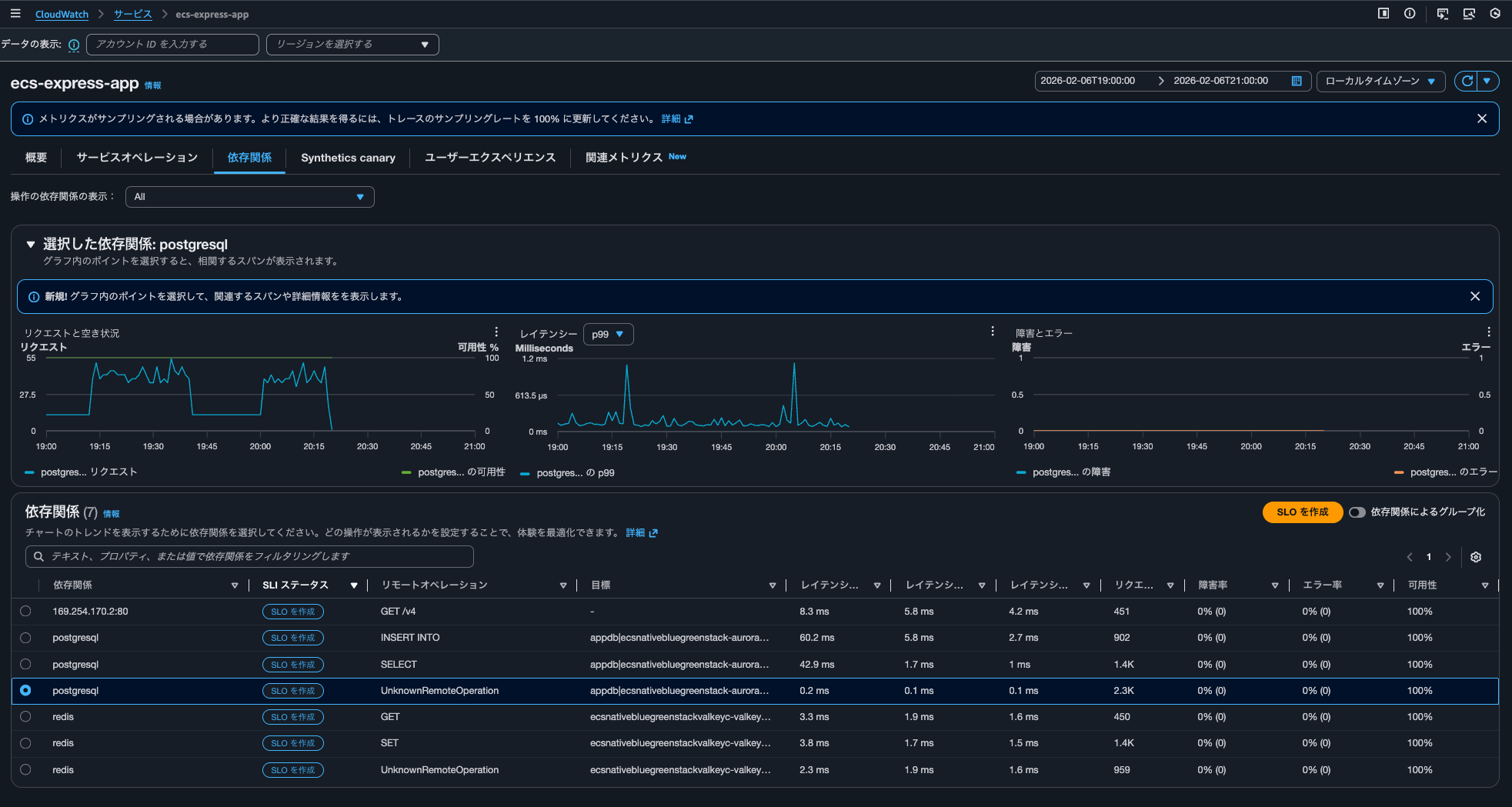Click the 操作の依存関係の表示 All combo box
The height and width of the screenshot is (807, 1512).
pos(249,197)
